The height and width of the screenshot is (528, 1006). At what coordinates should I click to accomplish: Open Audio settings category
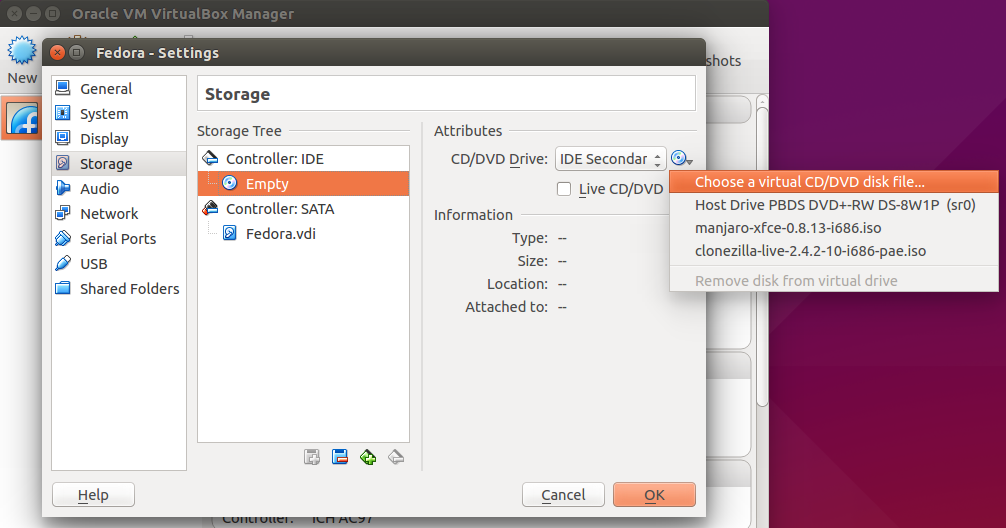click(119, 189)
